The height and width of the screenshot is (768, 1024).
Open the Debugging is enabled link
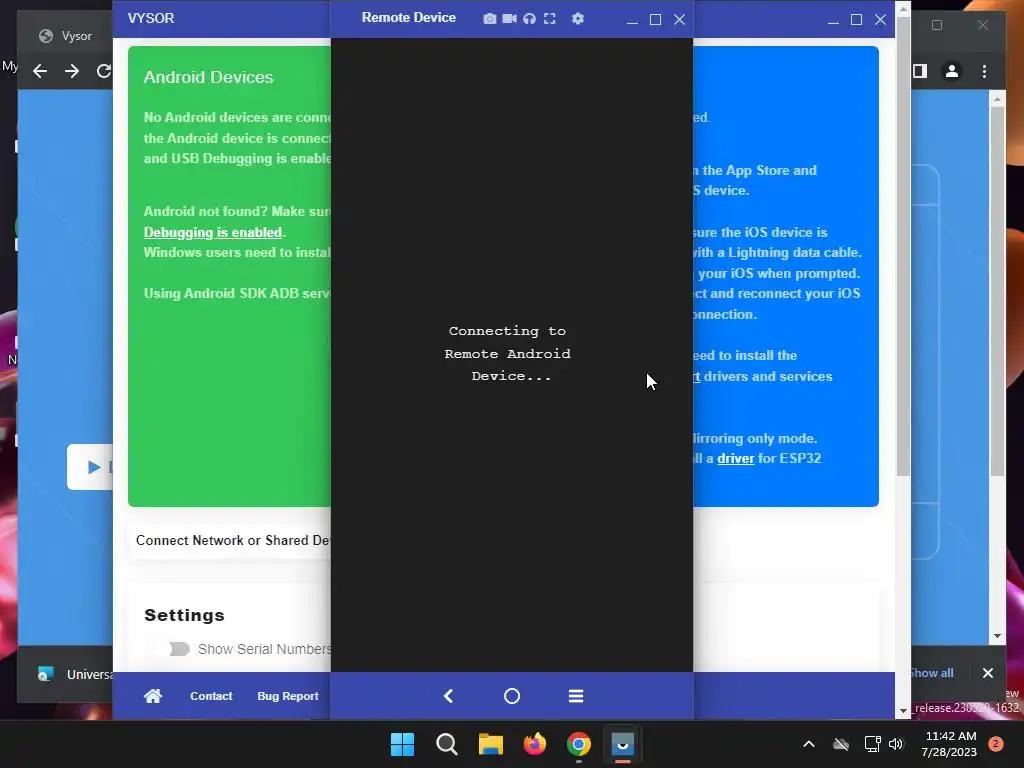pyautogui.click(x=213, y=232)
